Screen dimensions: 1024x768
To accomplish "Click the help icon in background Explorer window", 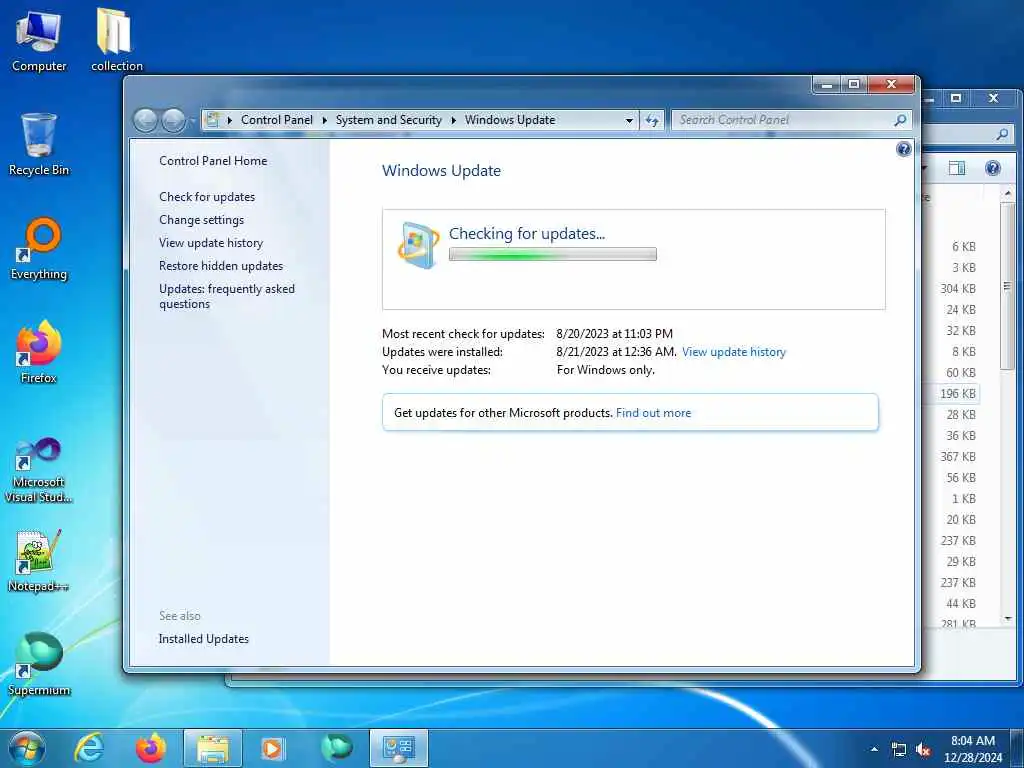I will pyautogui.click(x=993, y=168).
